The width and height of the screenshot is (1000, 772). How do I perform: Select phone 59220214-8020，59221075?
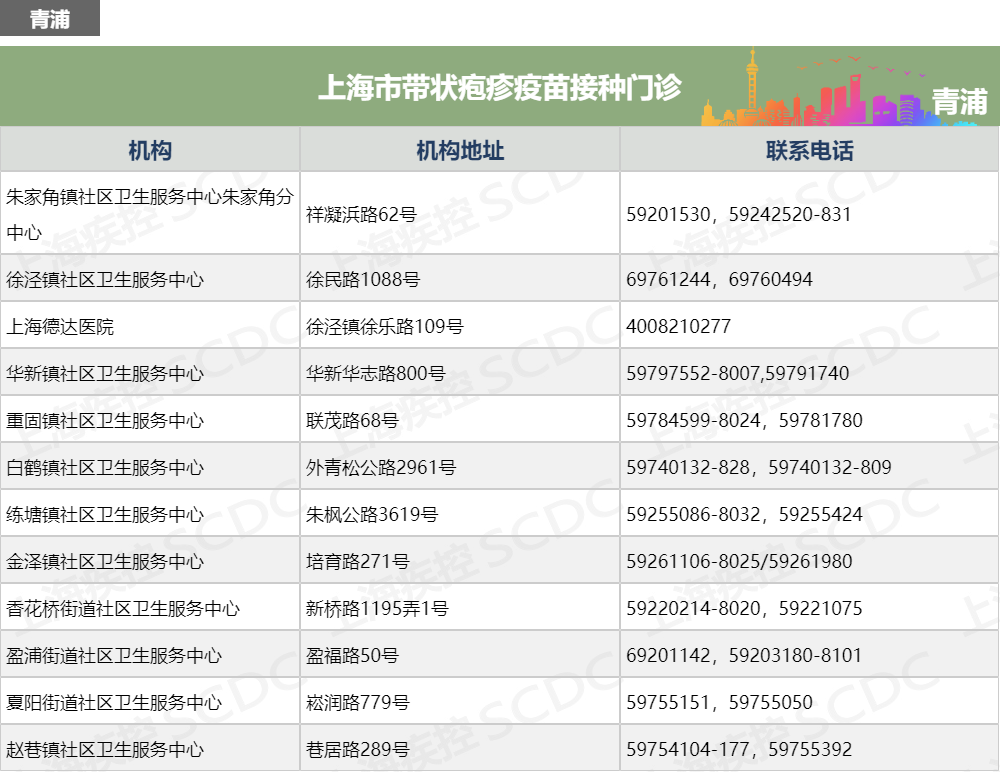(744, 609)
